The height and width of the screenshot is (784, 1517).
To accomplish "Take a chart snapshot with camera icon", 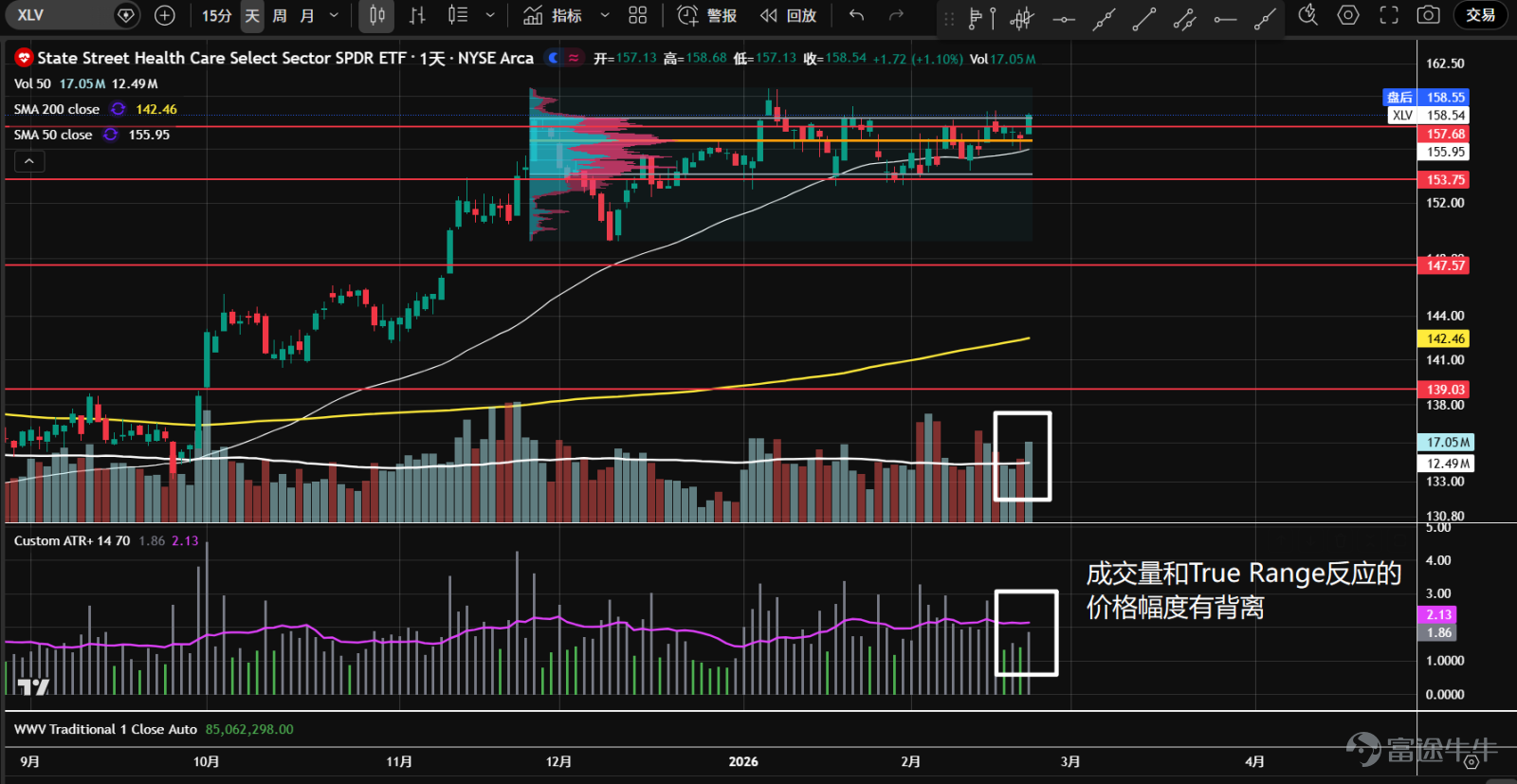I will point(1429,15).
